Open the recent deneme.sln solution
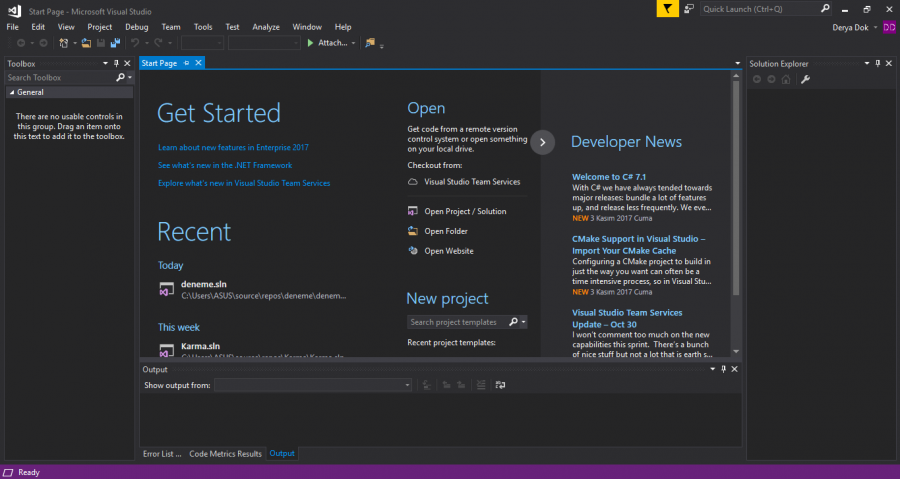The image size is (900, 479). pos(203,285)
